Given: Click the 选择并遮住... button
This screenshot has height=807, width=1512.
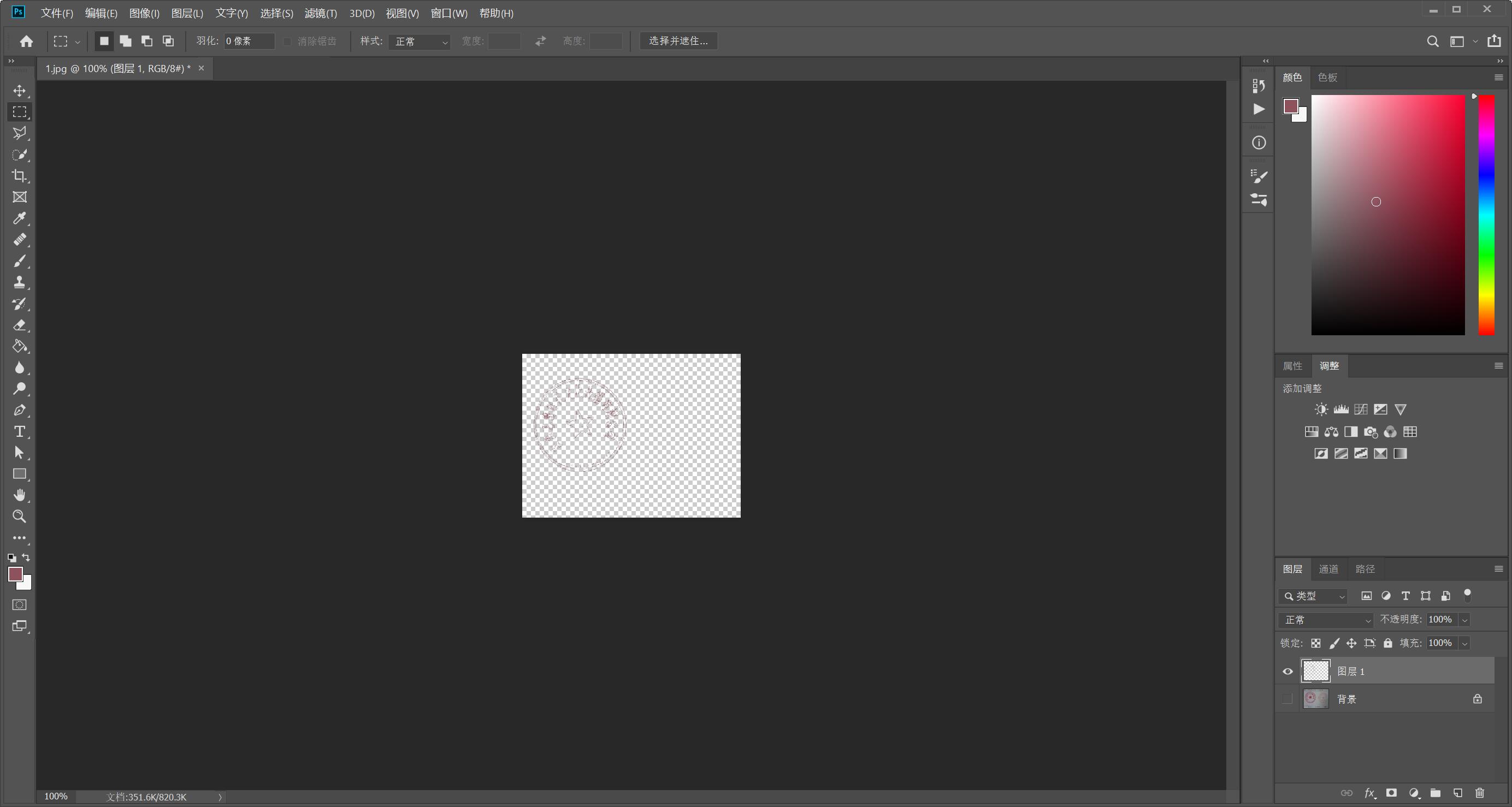Looking at the screenshot, I should coord(678,41).
